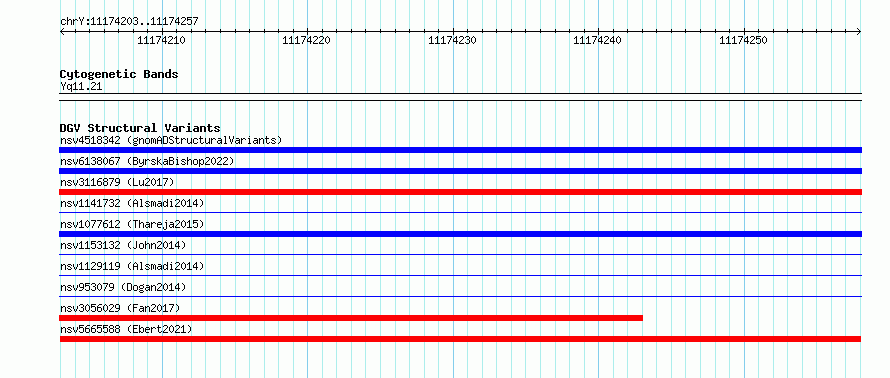Click ruler position 11174210
The width and height of the screenshot is (890, 378).
tap(162, 40)
